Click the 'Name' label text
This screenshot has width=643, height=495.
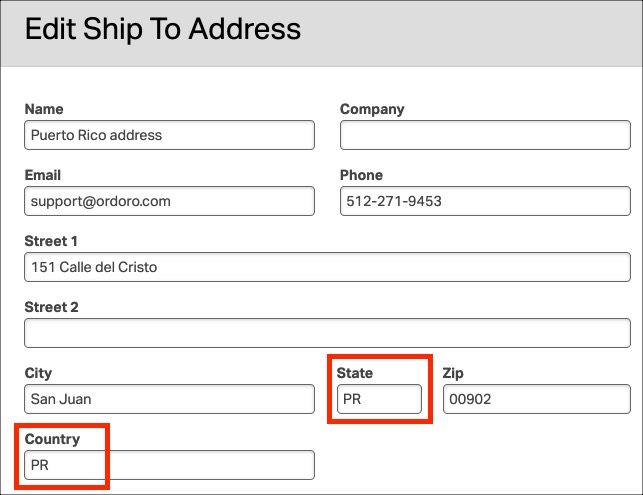coord(44,109)
